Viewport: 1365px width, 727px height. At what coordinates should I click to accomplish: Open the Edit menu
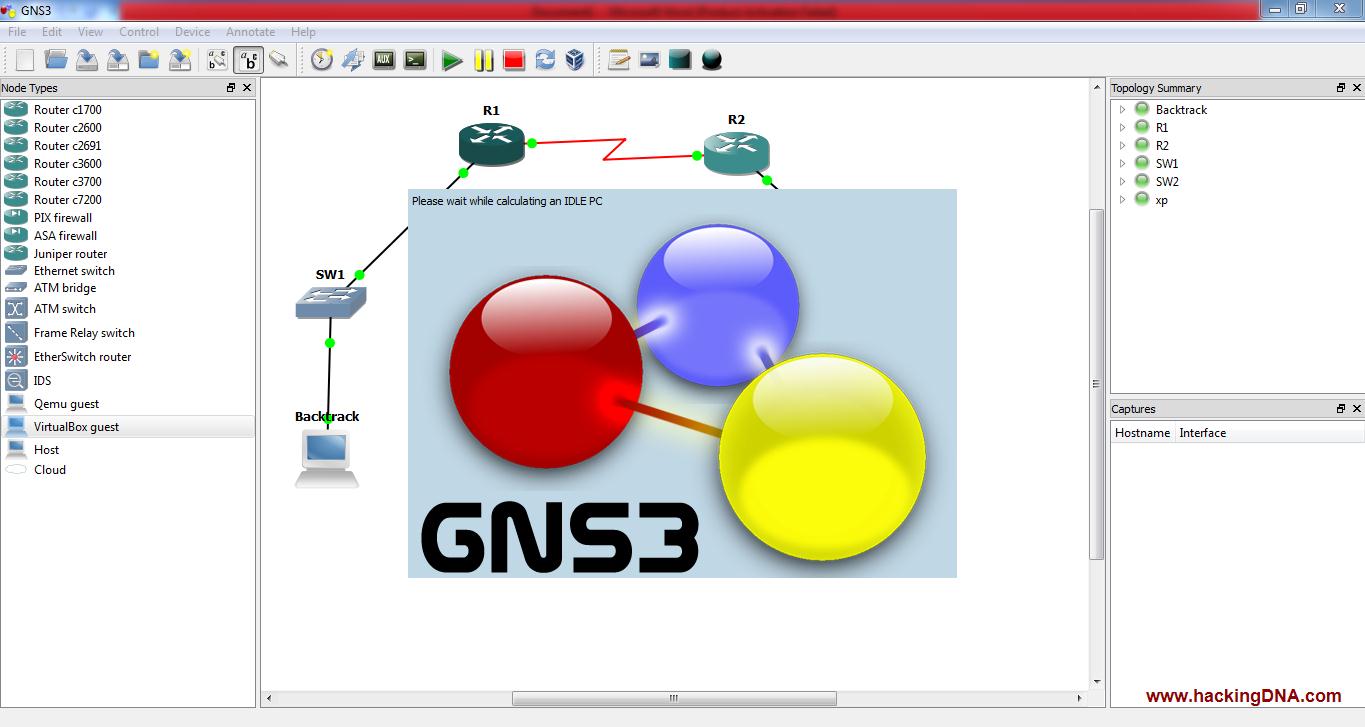[52, 32]
